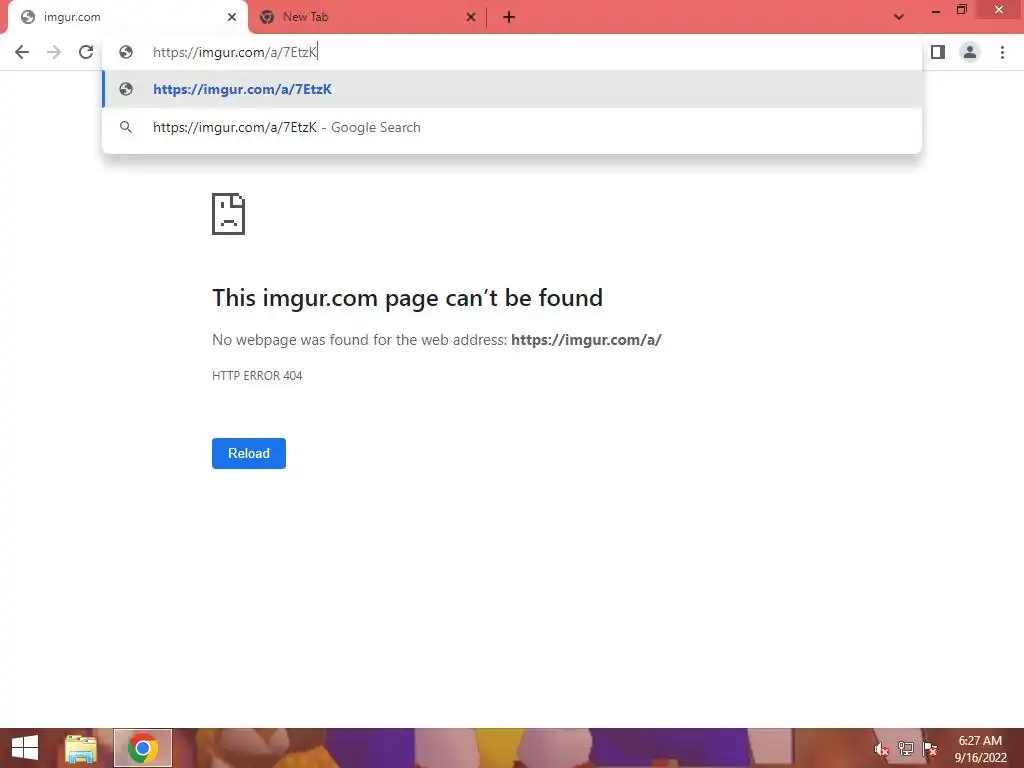This screenshot has height=768, width=1024.
Task: Click the magnifier icon in the search suggestion
Action: point(126,127)
